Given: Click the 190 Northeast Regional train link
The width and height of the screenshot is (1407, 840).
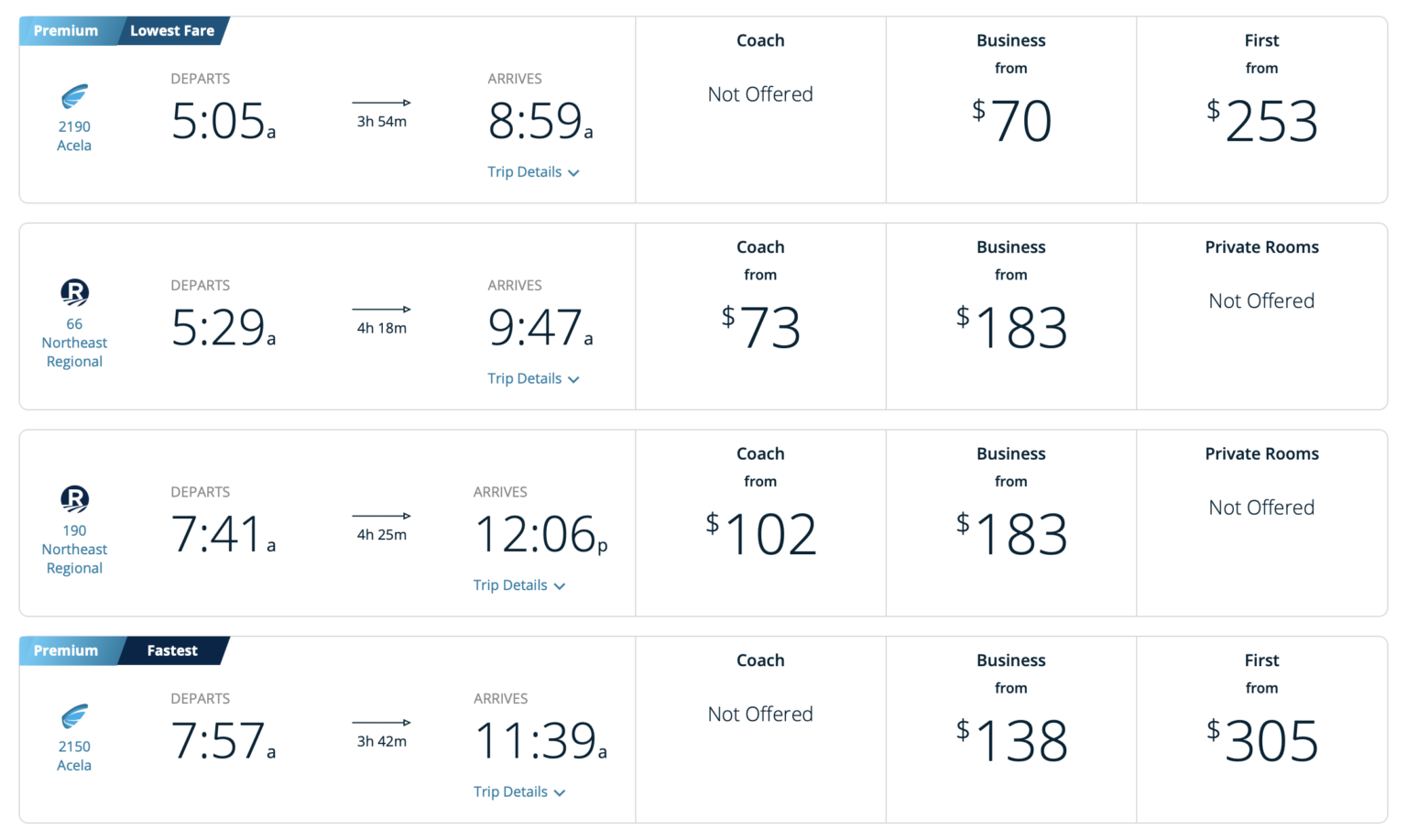Looking at the screenshot, I should click(74, 549).
